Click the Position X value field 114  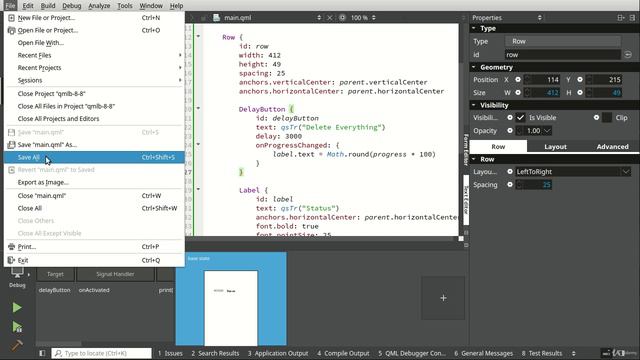[x=543, y=80]
